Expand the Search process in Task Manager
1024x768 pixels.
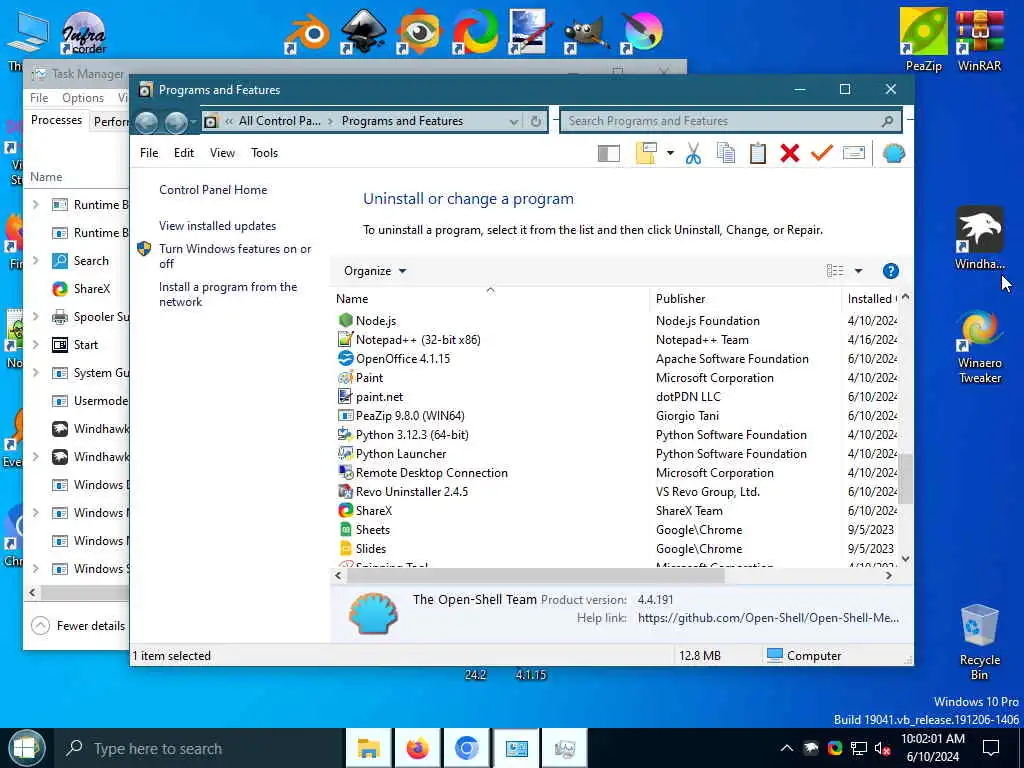pyautogui.click(x=36, y=261)
